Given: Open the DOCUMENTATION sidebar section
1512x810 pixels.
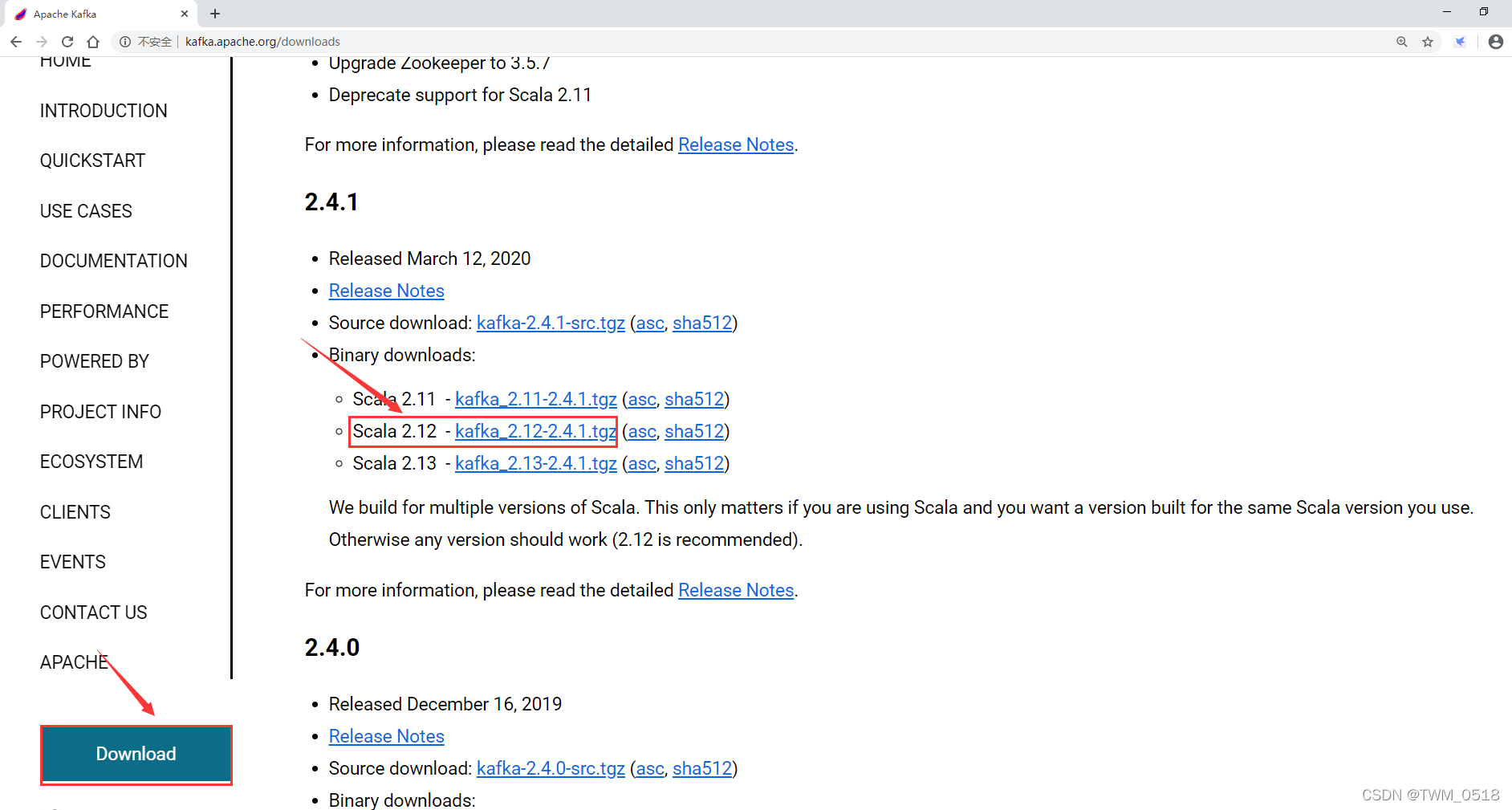Looking at the screenshot, I should click(x=113, y=261).
